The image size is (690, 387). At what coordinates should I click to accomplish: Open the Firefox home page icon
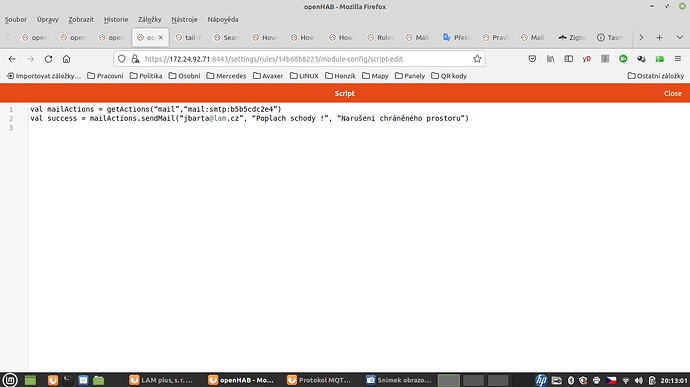(x=66, y=59)
